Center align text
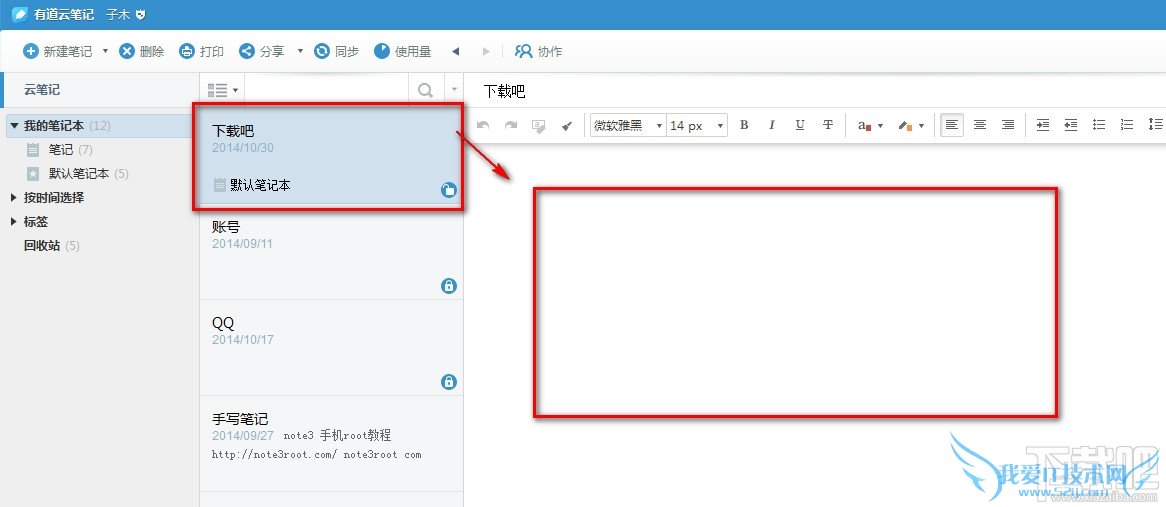Screen dimensions: 1166x507 point(980,125)
